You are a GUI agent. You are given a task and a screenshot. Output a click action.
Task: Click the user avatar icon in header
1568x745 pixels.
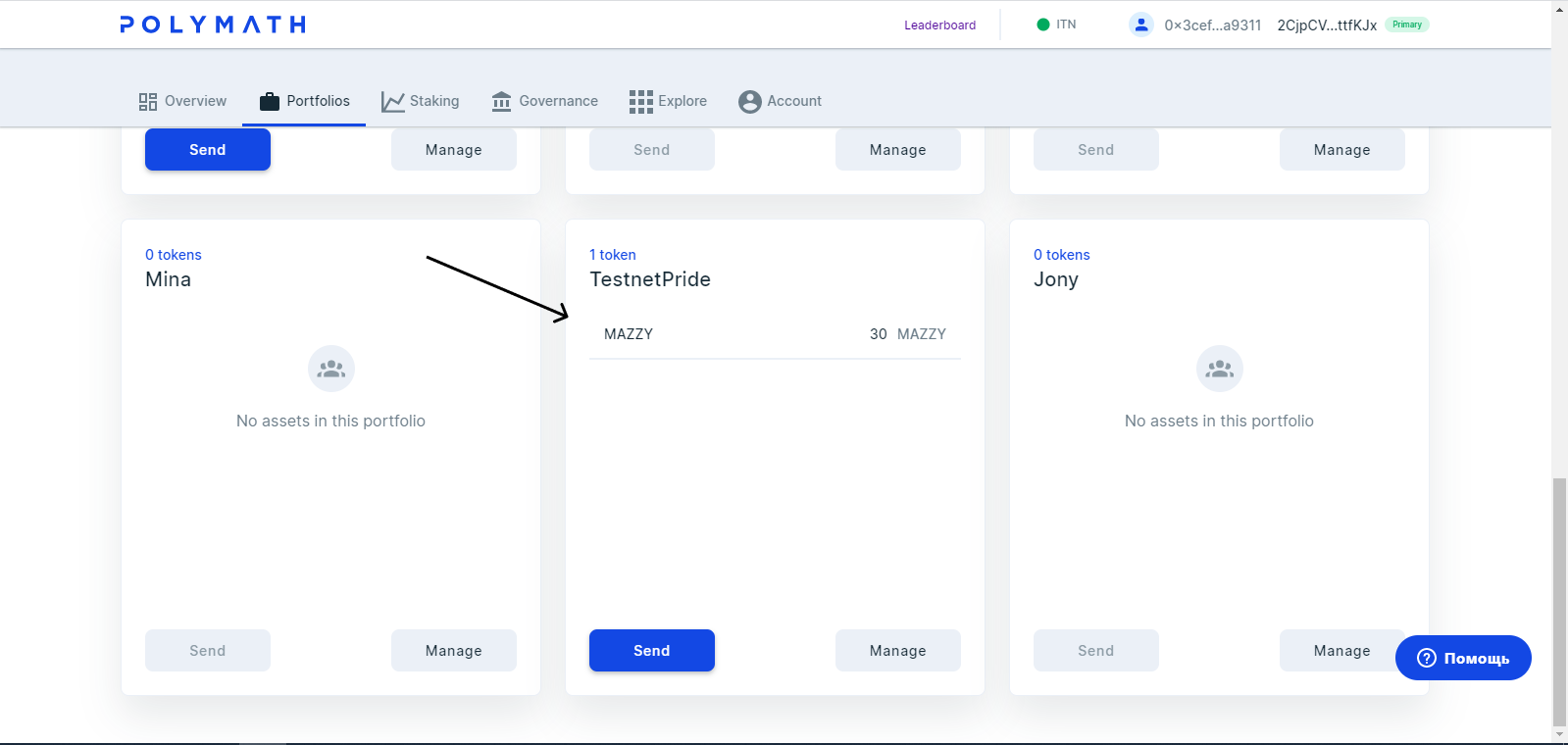click(x=1140, y=25)
